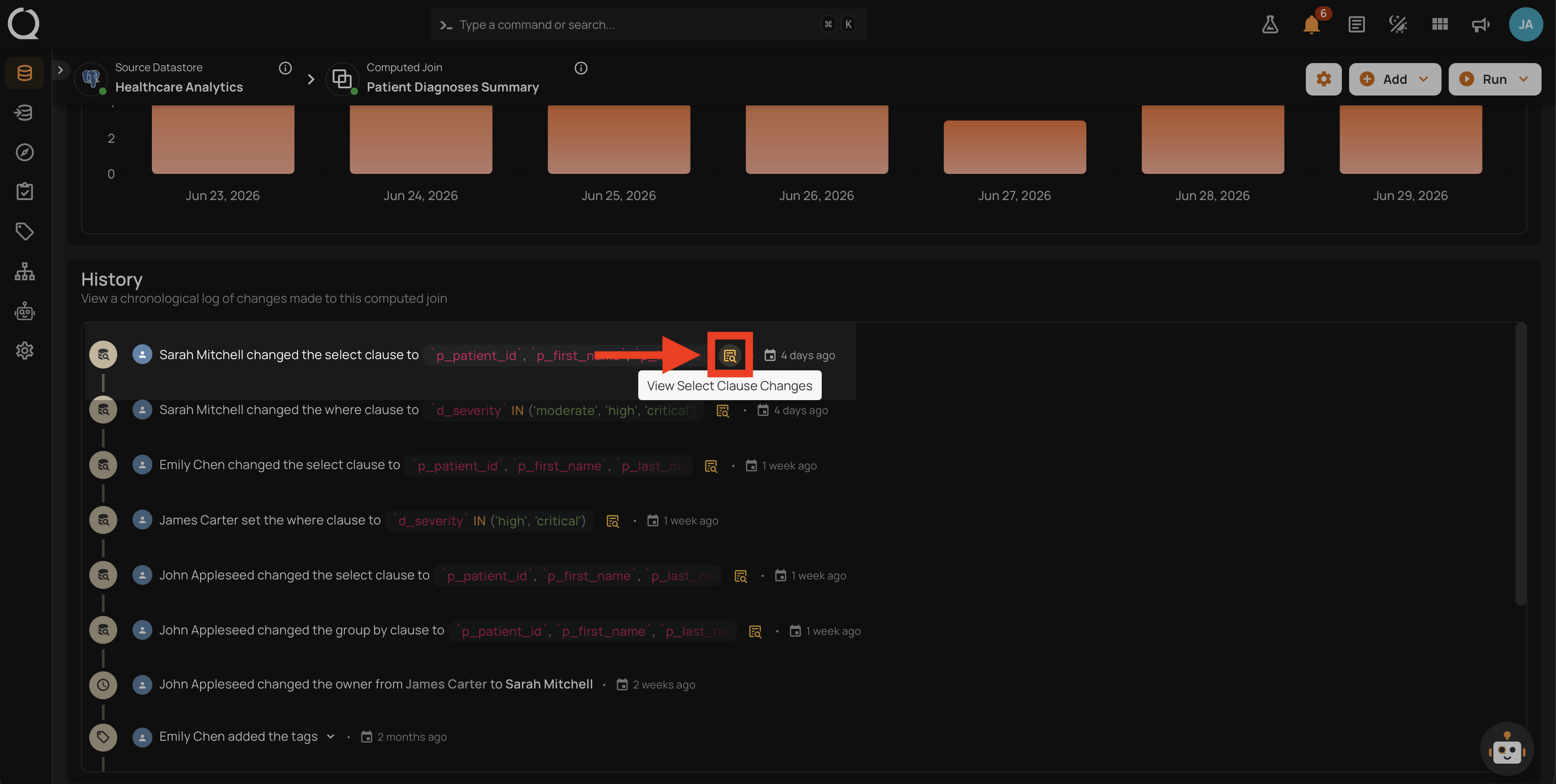Click the Jun 28, 2026 chart bar
Image resolution: width=1556 pixels, height=784 pixels.
1213,140
